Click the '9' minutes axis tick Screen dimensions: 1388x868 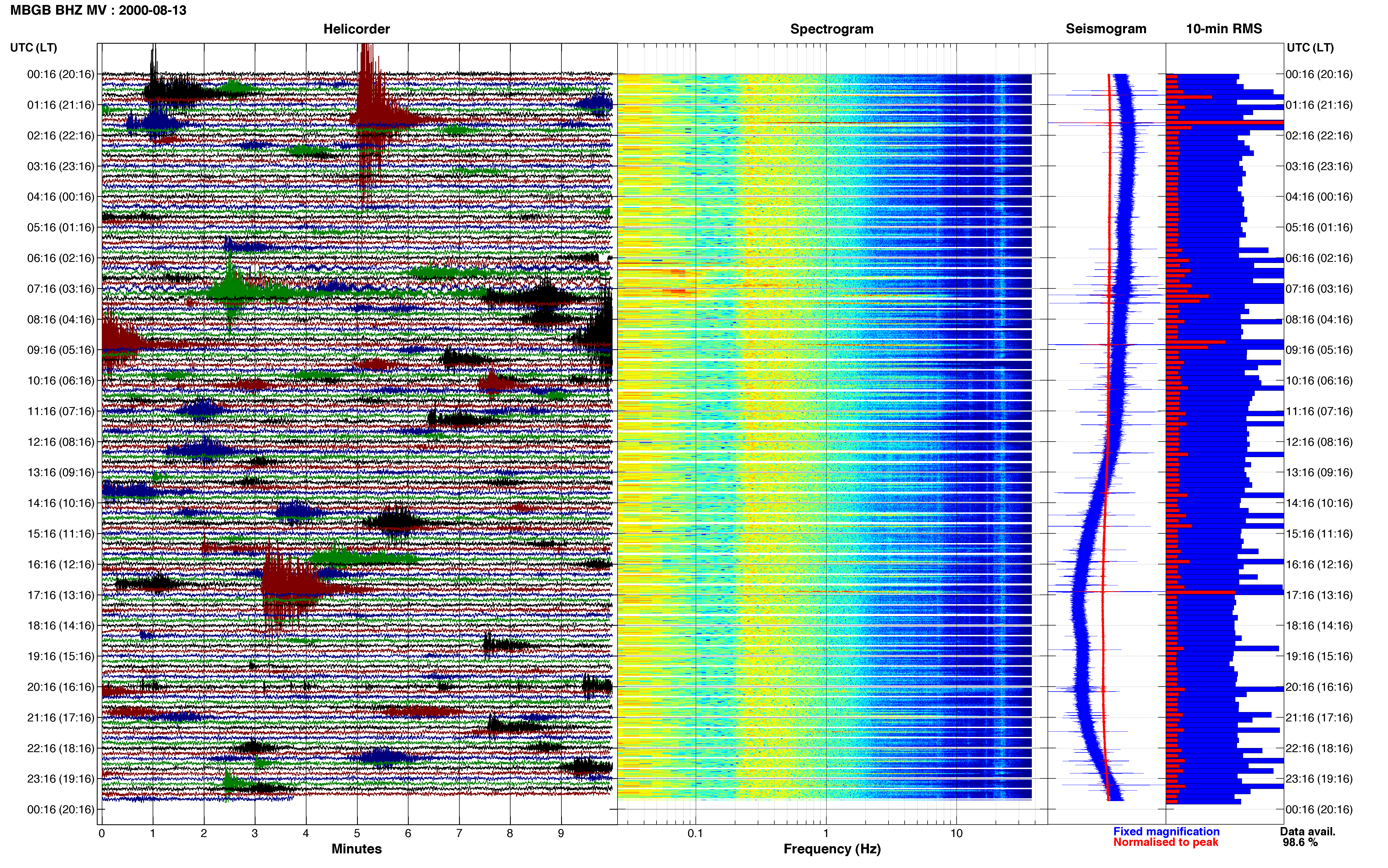pyautogui.click(x=561, y=833)
